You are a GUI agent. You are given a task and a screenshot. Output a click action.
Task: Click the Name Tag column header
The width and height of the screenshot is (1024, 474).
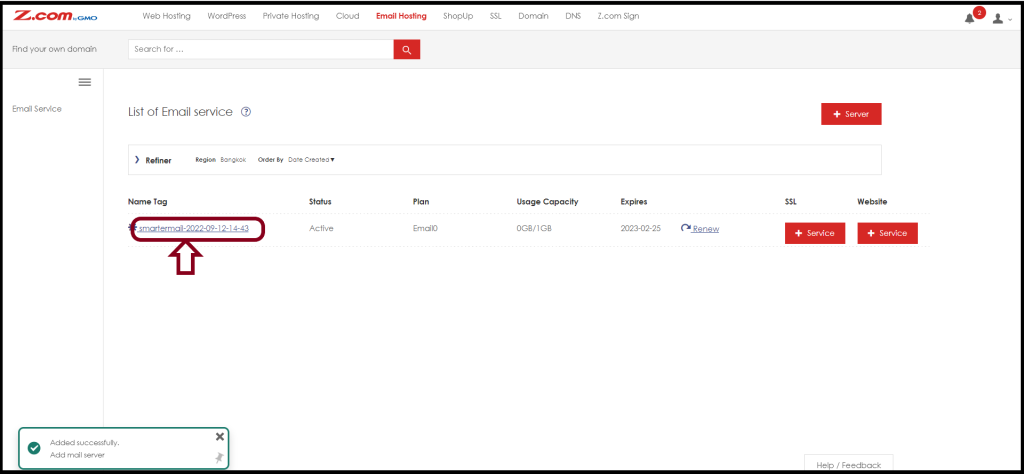pyautogui.click(x=148, y=202)
